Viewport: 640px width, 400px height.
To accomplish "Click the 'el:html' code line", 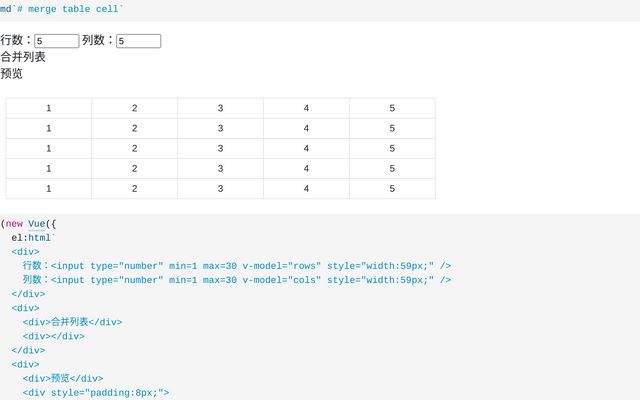I will 33,238.
